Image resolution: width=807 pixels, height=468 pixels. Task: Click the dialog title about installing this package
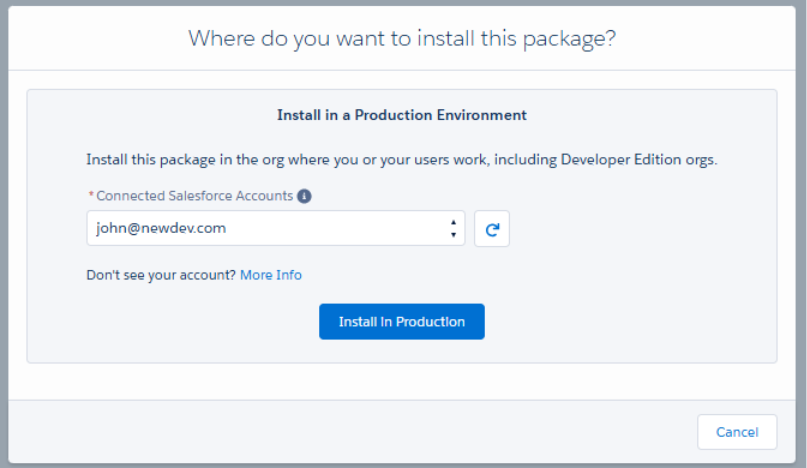click(402, 39)
